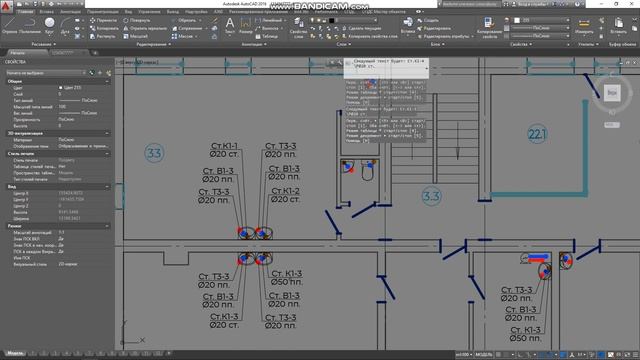Switch to the Главная ribbon tab
The width and height of the screenshot is (640, 360).
(x=25, y=12)
